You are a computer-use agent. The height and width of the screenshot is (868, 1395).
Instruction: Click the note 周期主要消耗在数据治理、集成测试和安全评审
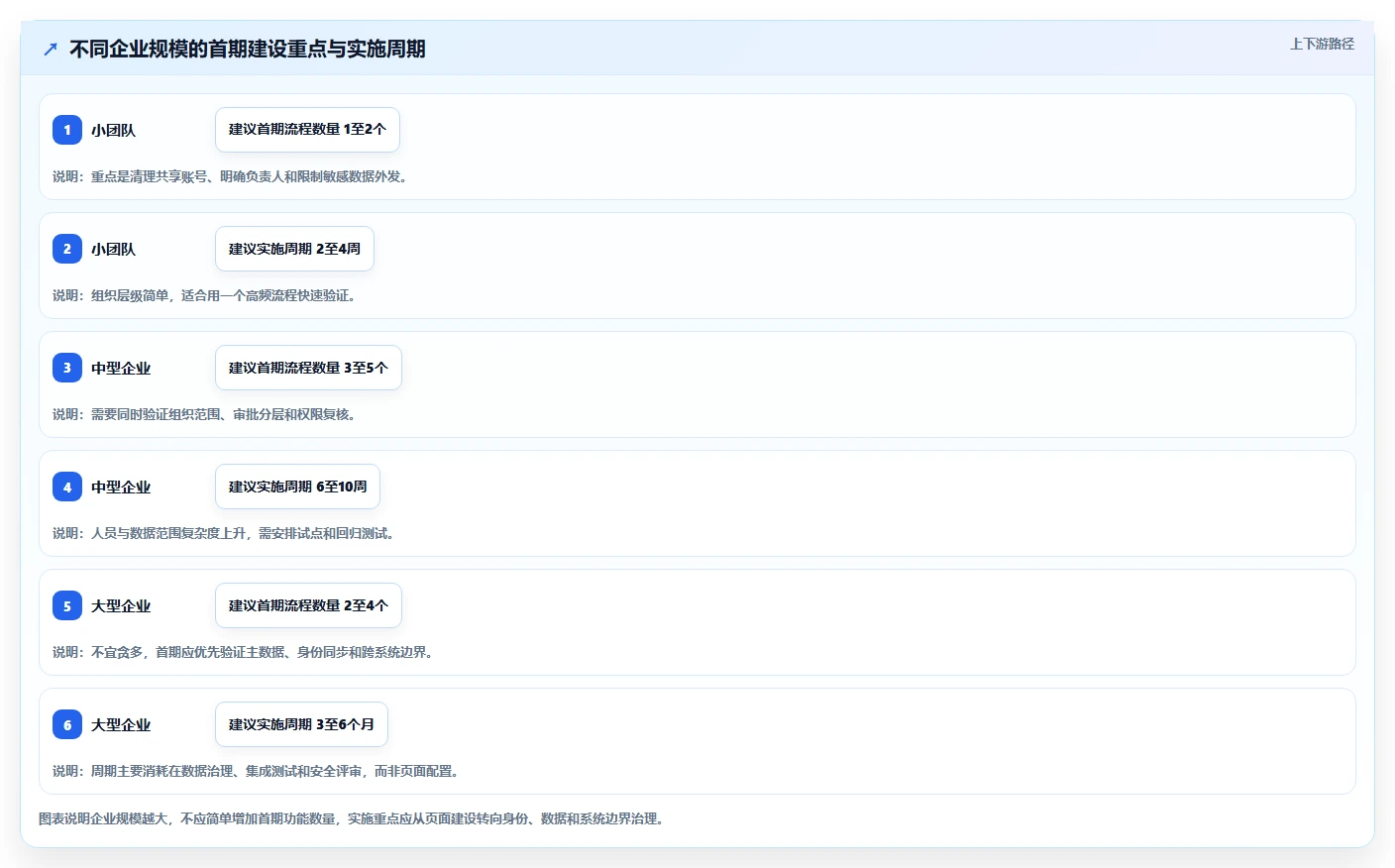tap(256, 771)
